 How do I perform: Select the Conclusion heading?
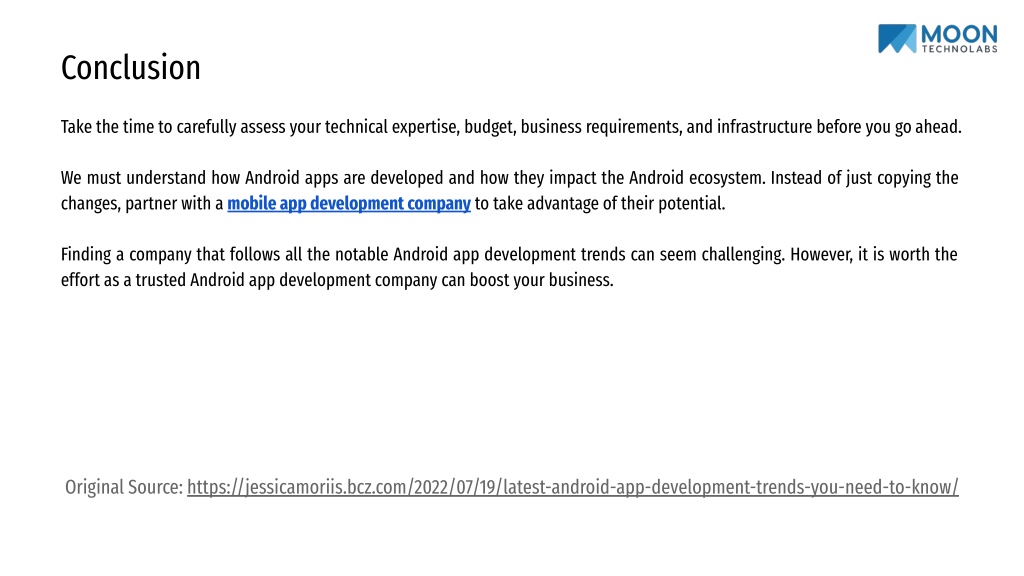[131, 68]
